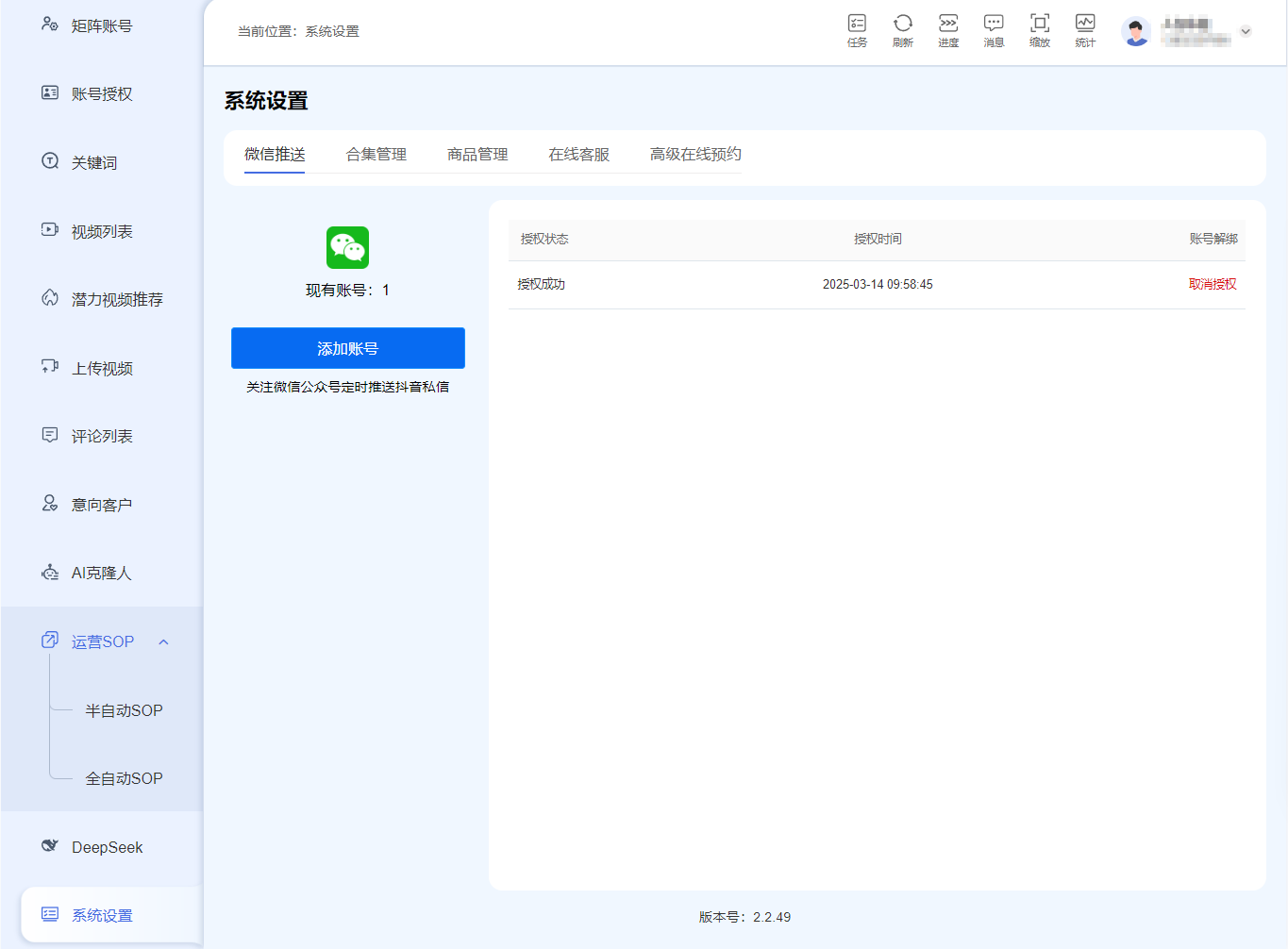Image resolution: width=1288 pixels, height=949 pixels.
Task: Open the AI克隆人 menu label
Action: 101,573
